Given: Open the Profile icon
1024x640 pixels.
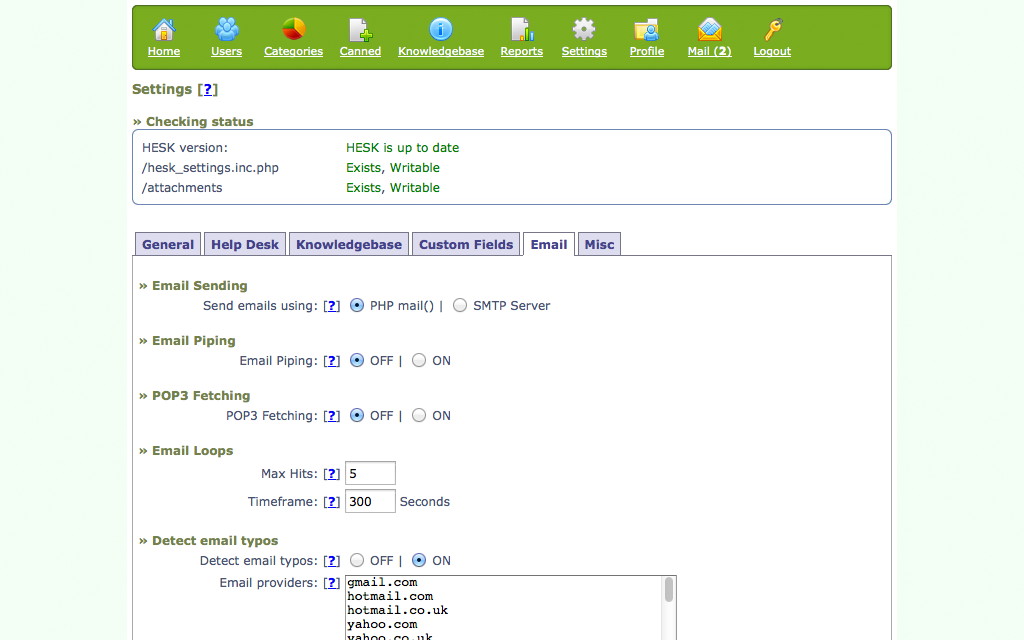Looking at the screenshot, I should click(x=646, y=30).
